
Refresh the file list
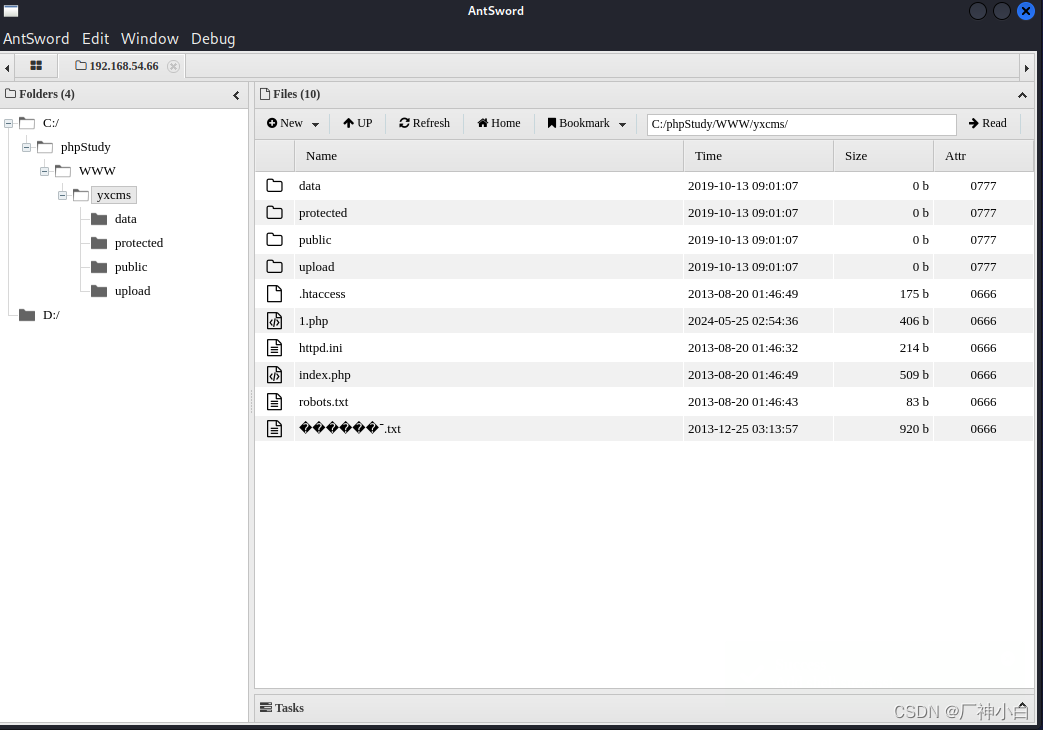coord(424,123)
